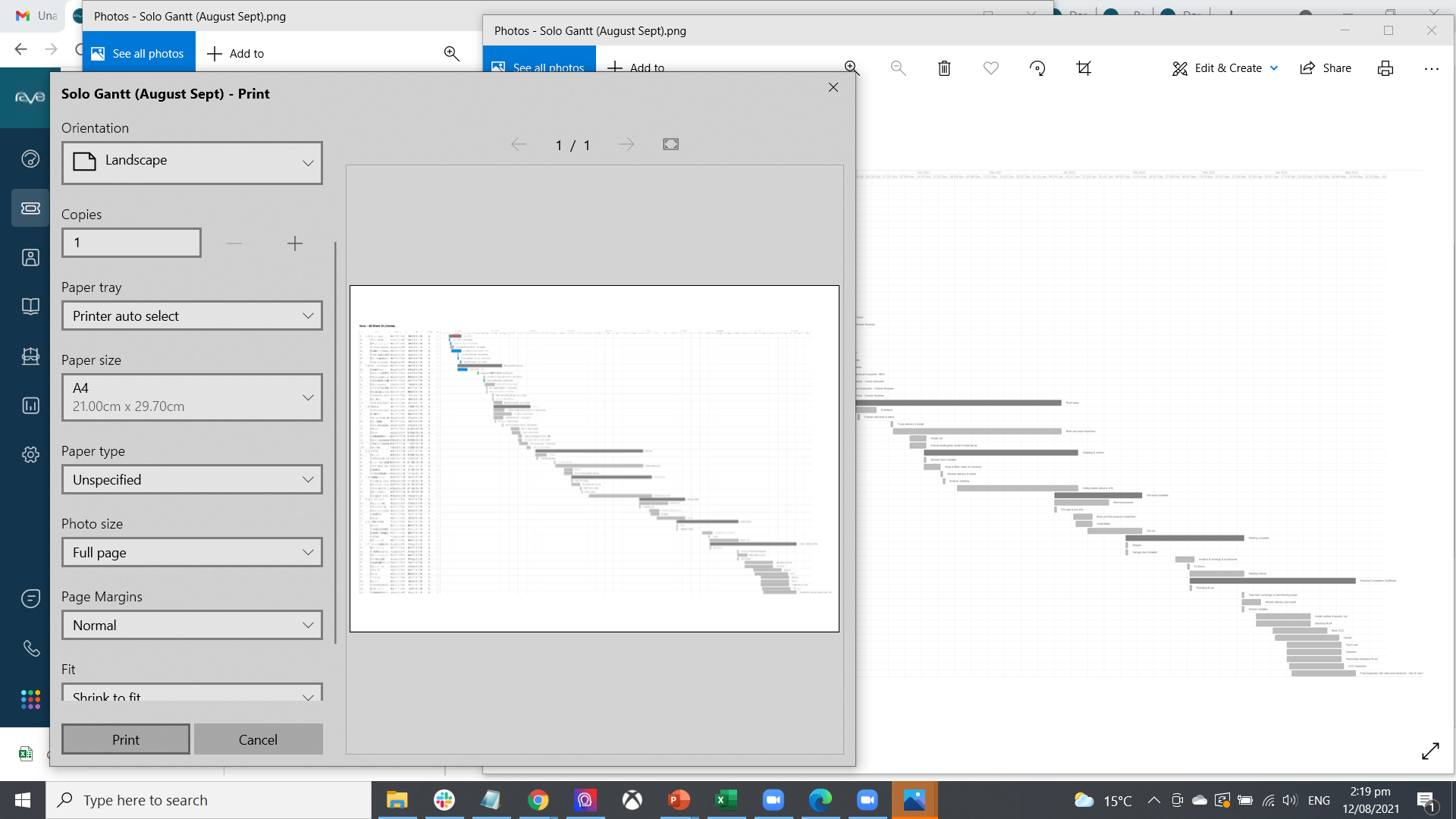Open Excel from the taskbar
This screenshot has width=1456, height=819.
coord(726,800)
